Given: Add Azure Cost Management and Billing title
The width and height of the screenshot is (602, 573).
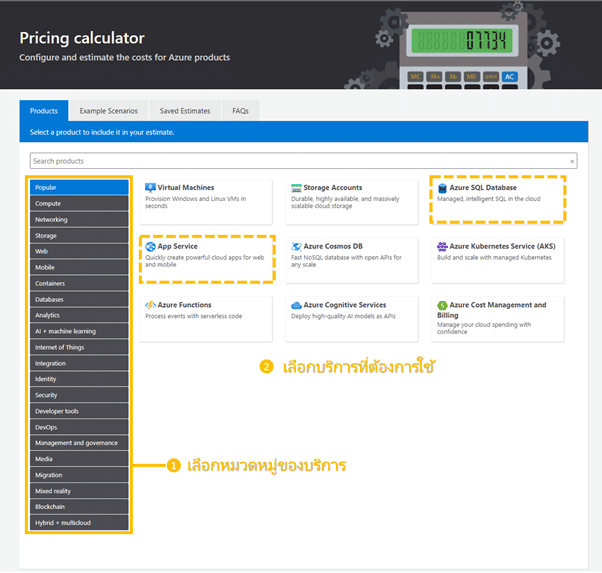Looking at the screenshot, I should [492, 310].
